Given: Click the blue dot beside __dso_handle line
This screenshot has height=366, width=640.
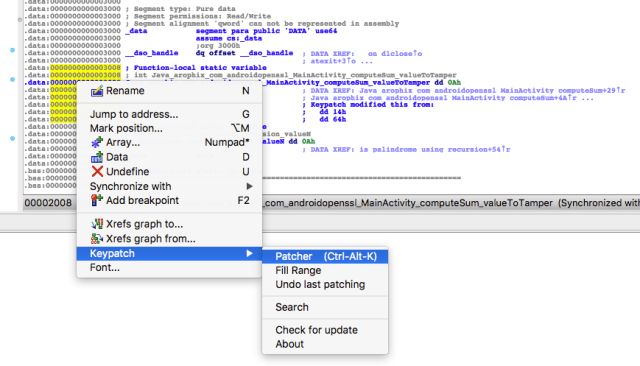Looking at the screenshot, I should 12,50.
